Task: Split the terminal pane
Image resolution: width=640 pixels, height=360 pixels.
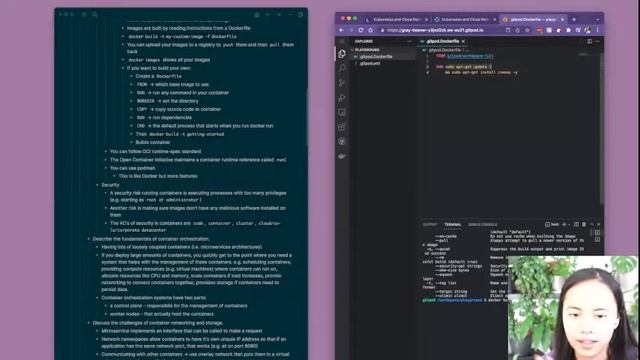Action: pyautogui.click(x=576, y=224)
